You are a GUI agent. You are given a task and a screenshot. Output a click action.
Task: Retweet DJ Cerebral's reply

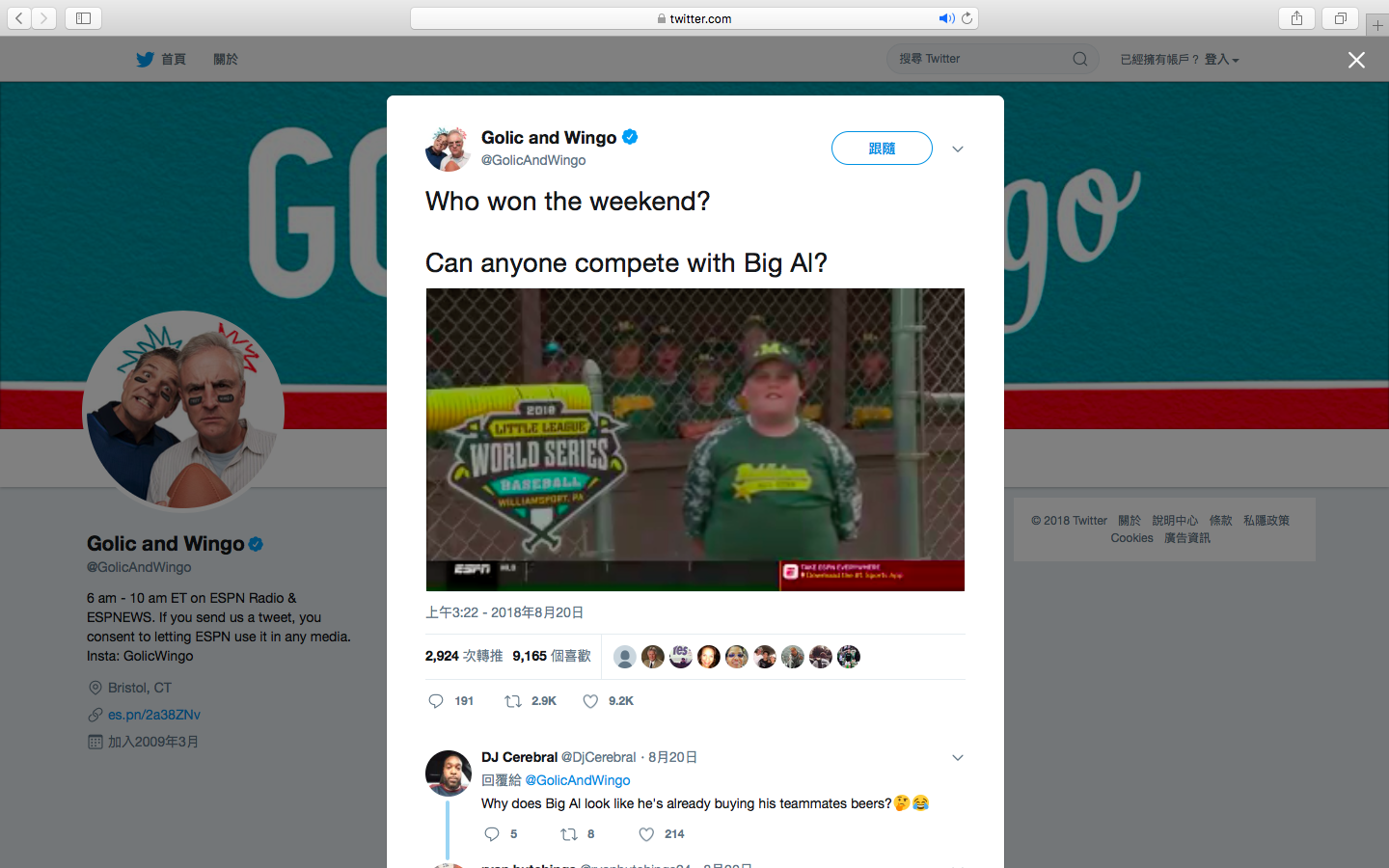tap(569, 834)
